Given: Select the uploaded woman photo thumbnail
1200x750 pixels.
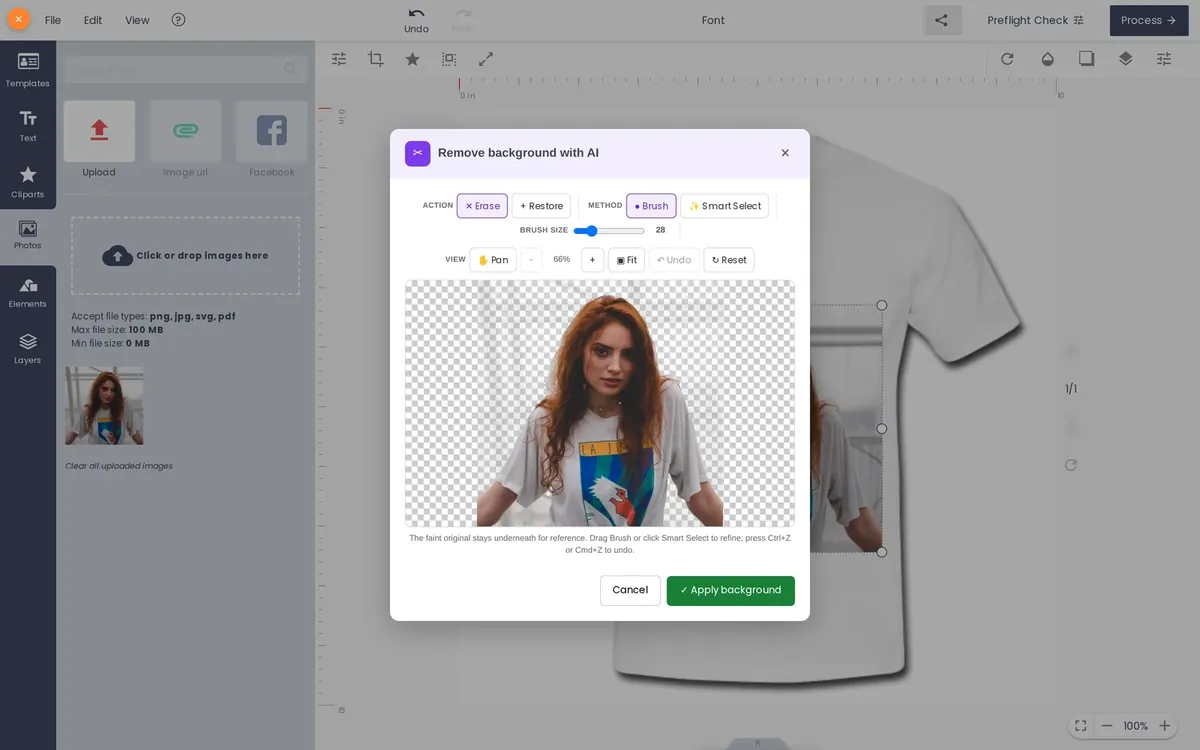Looking at the screenshot, I should click(x=104, y=405).
